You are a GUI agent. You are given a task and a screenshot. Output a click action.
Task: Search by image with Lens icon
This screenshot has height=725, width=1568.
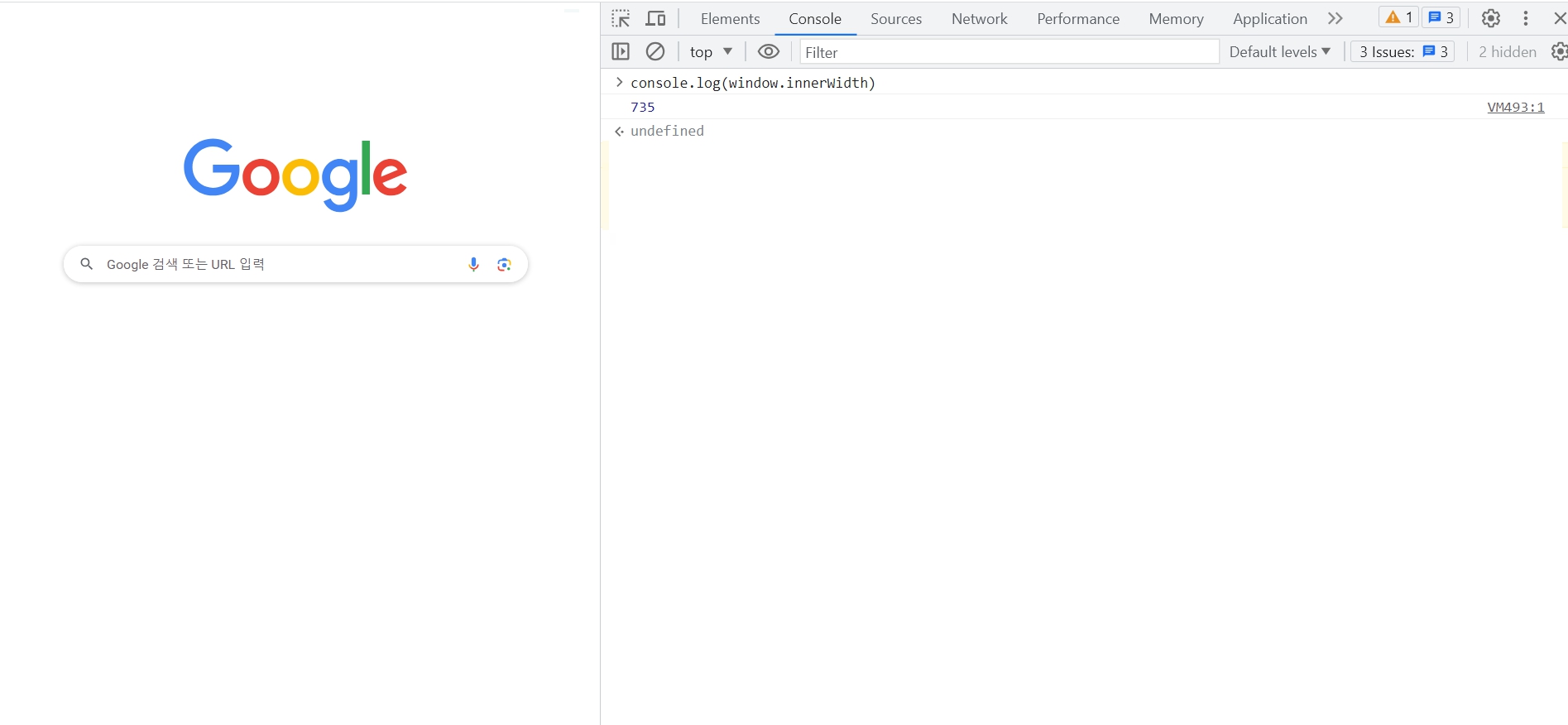coord(504,264)
